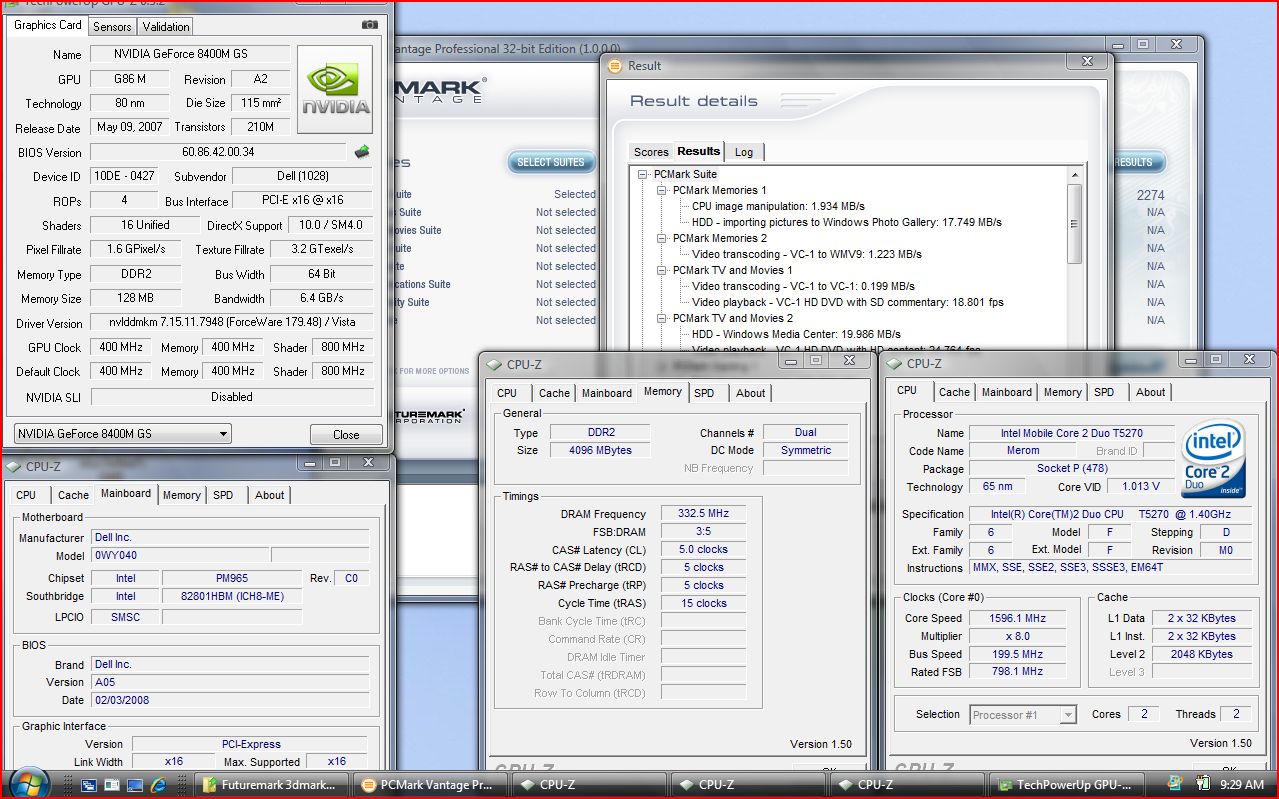Viewport: 1279px width, 799px height.
Task: Switch to the Sensors tab in GPU-Z
Action: coord(111,26)
